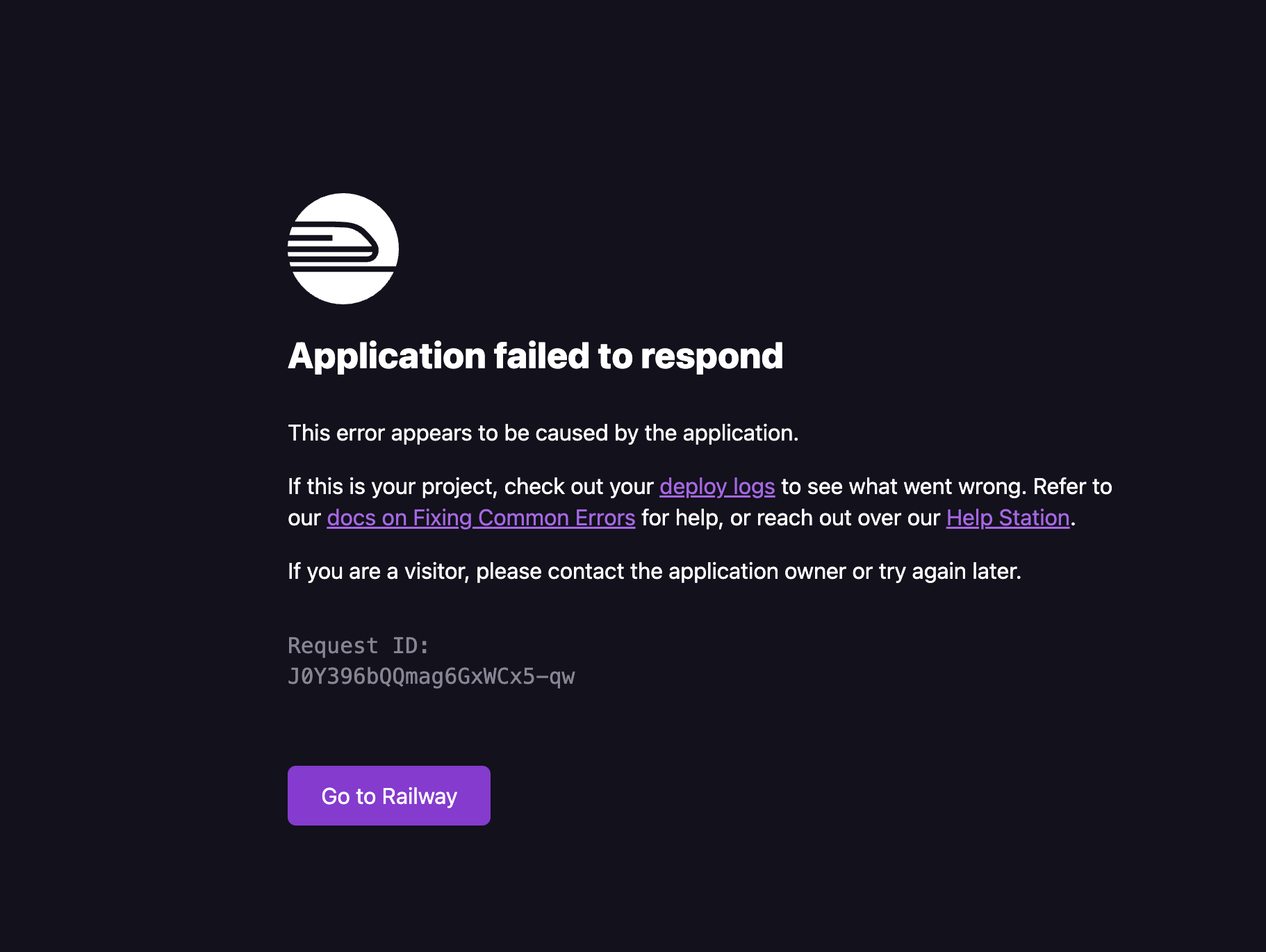
Task: Click "Refer to" at the line end
Action: [1073, 486]
